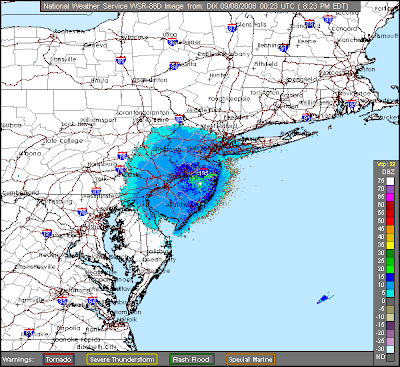
Task: Click the I-95 shield near Providence
Action: pos(351,104)
